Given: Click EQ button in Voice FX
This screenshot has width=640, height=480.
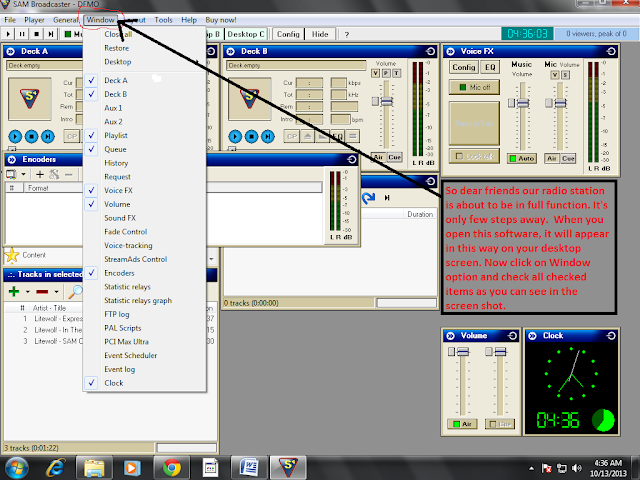Looking at the screenshot, I should (x=490, y=67).
